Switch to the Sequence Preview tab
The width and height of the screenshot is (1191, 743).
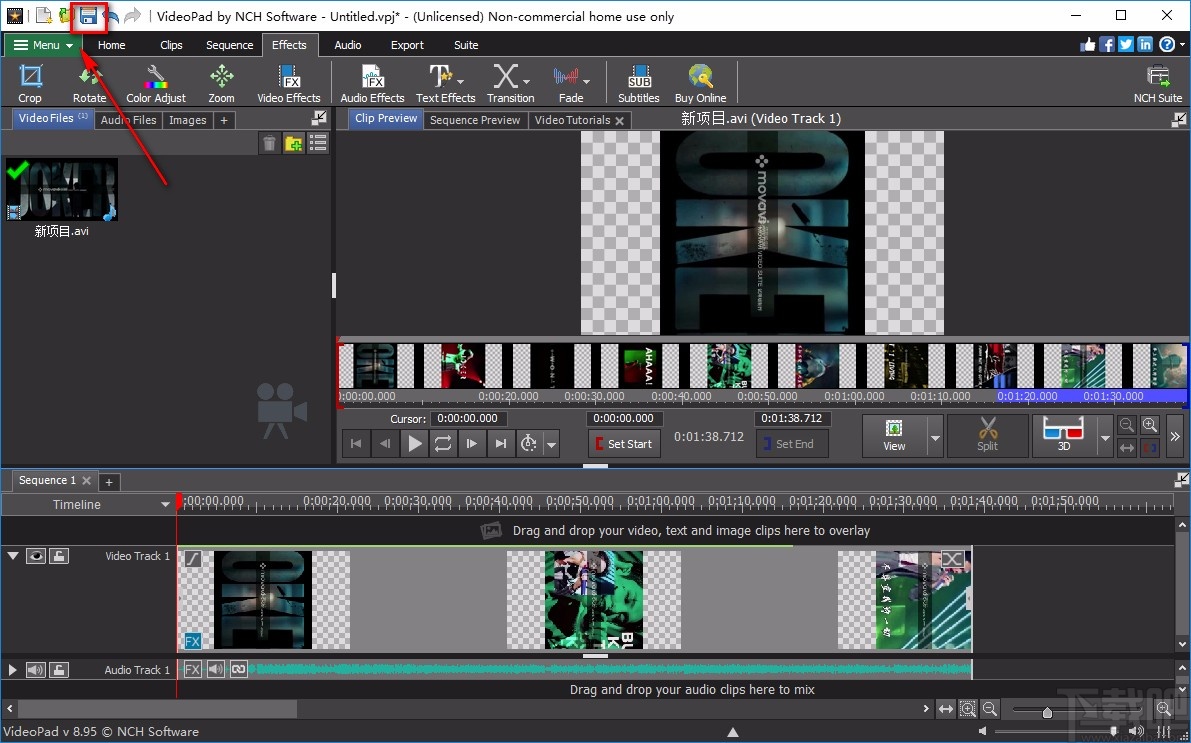coord(477,119)
